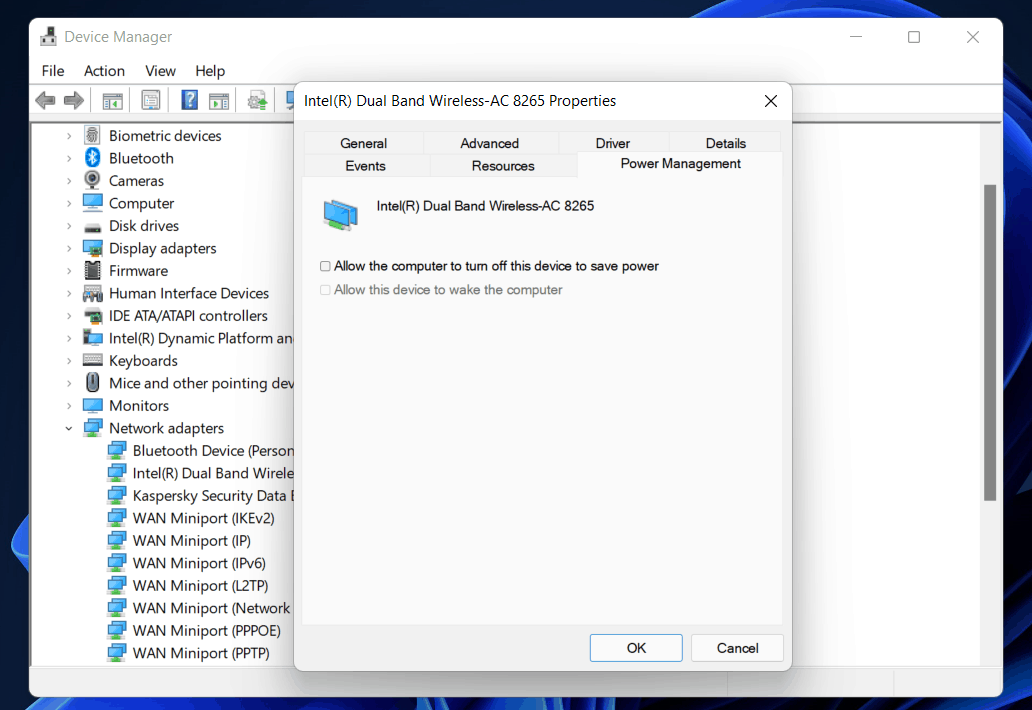
Task: Click the Keyboards category icon
Action: pyautogui.click(x=93, y=361)
